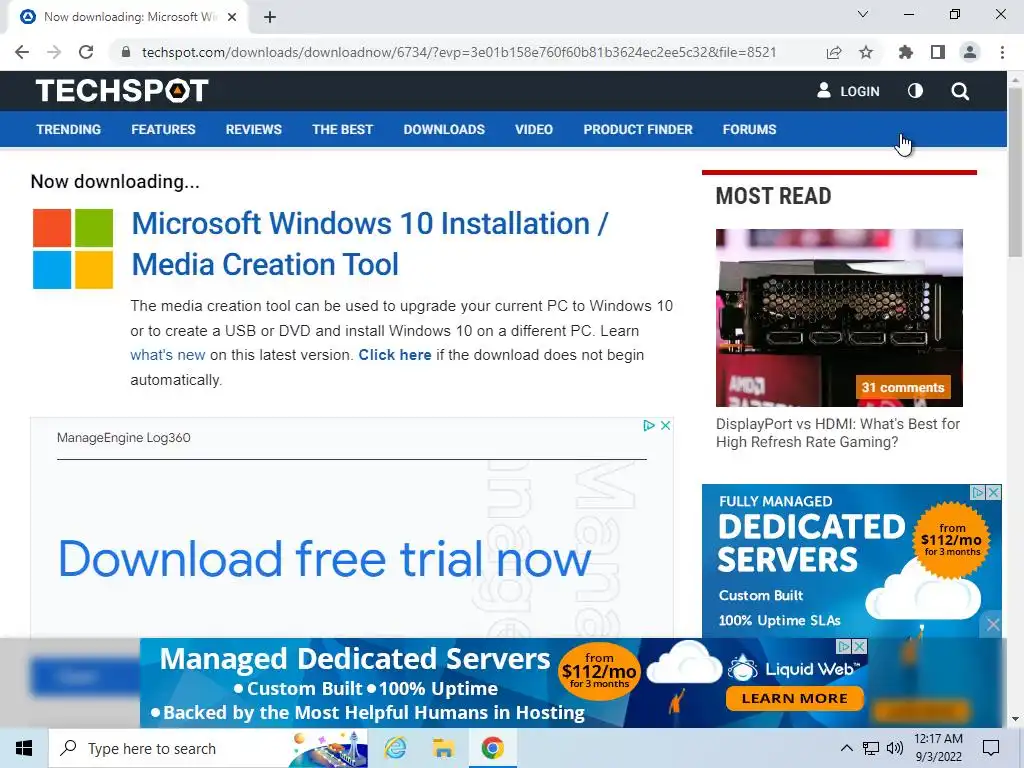Open the FEATURES section

[163, 129]
